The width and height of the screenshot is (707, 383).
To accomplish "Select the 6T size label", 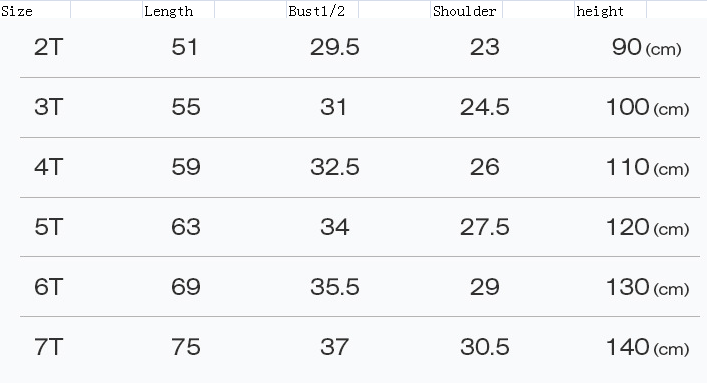I will tap(48, 287).
